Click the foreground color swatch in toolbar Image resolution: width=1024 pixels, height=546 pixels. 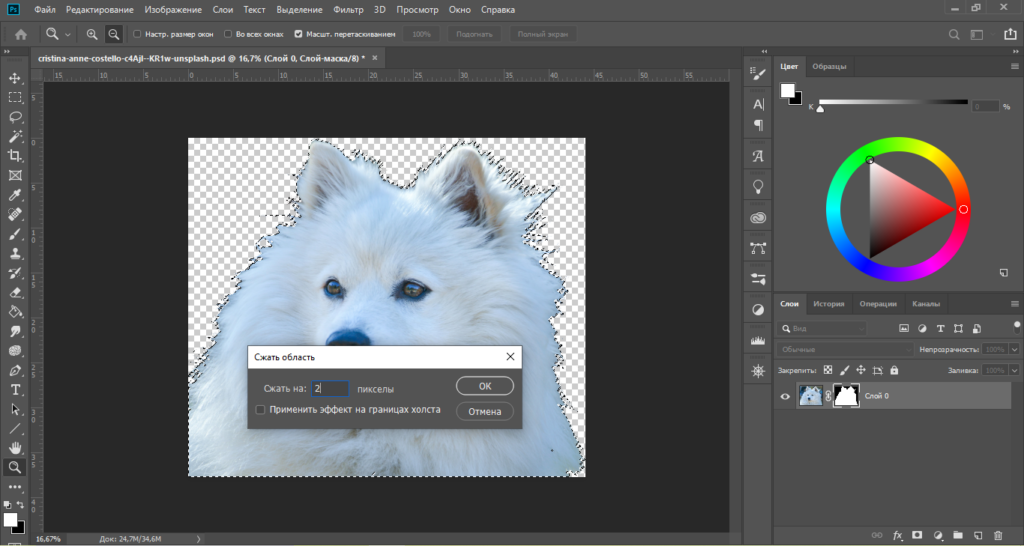pos(10,520)
